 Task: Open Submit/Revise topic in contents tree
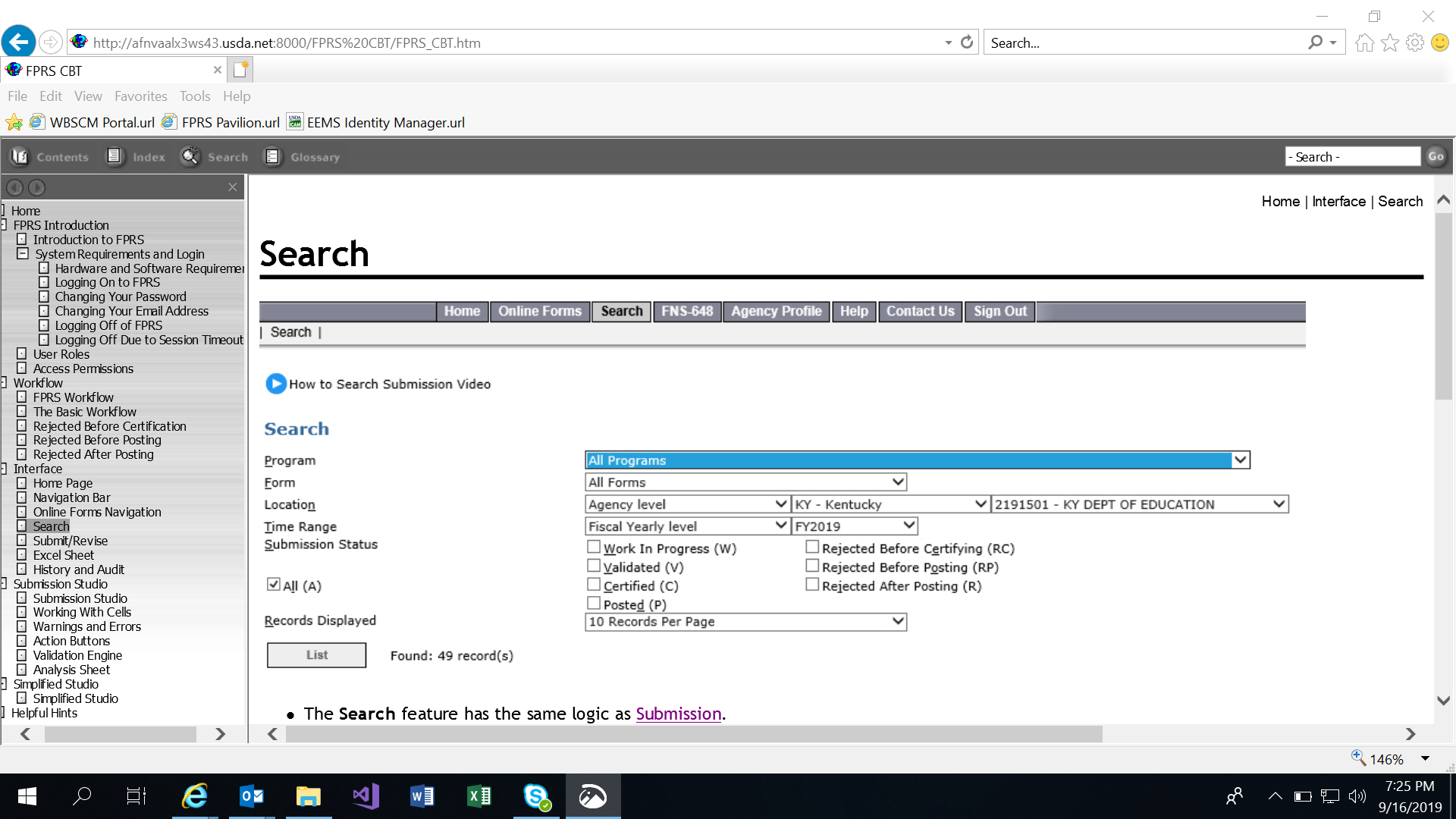tap(71, 541)
